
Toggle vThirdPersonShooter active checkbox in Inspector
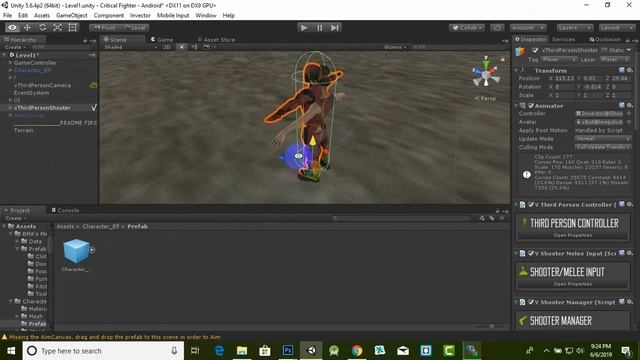[535, 50]
